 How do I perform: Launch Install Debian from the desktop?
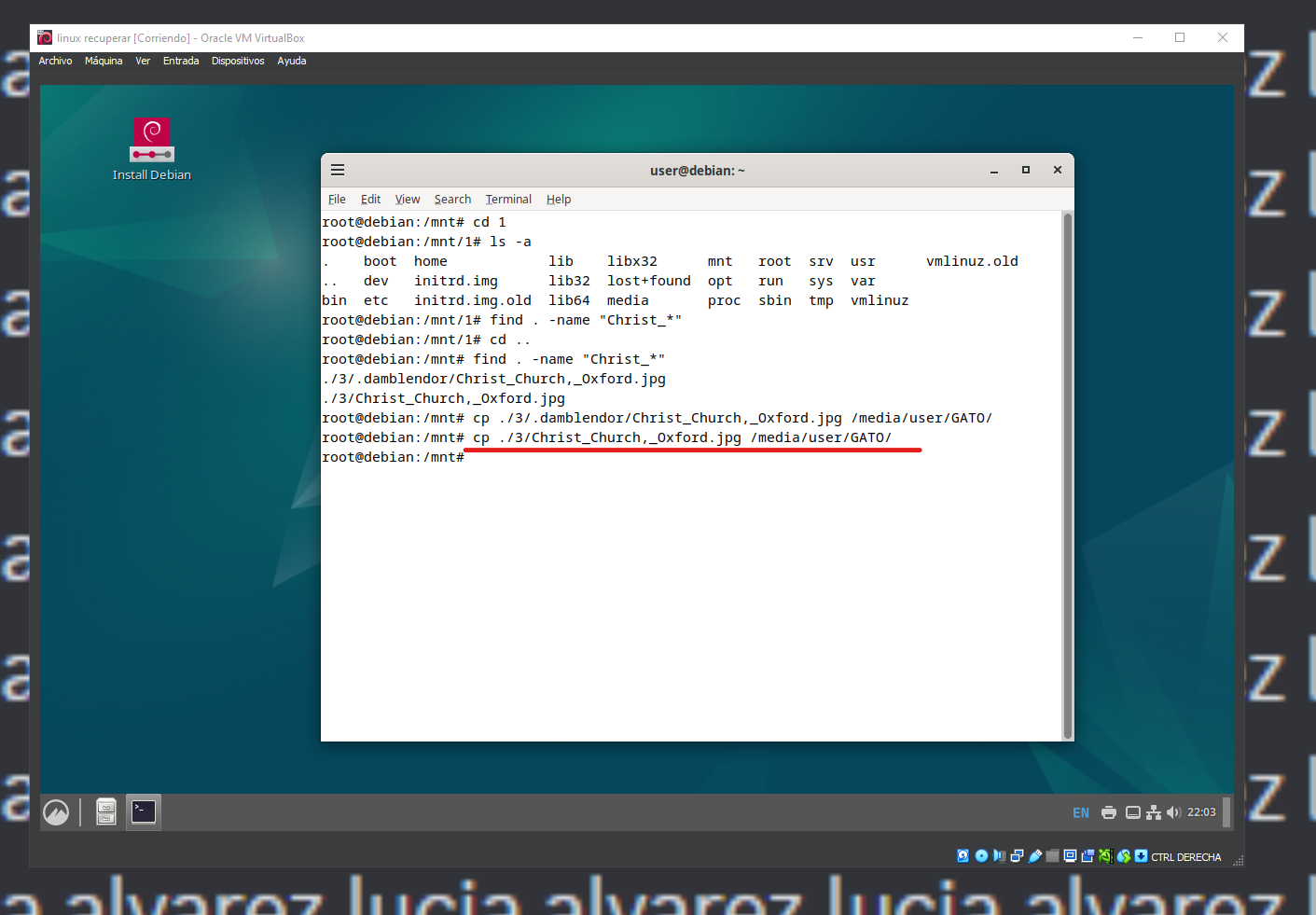tap(151, 140)
